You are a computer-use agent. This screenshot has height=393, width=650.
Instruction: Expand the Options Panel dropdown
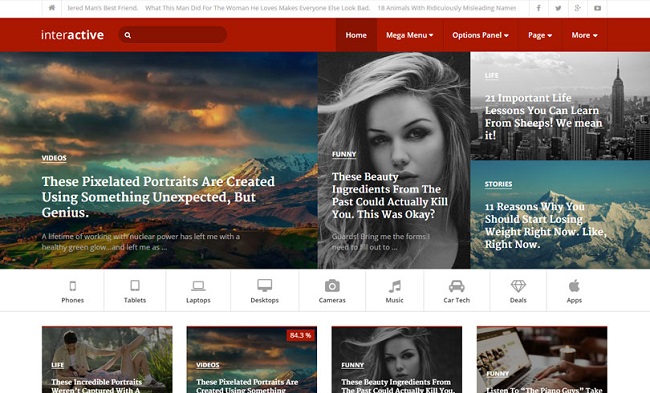click(480, 35)
